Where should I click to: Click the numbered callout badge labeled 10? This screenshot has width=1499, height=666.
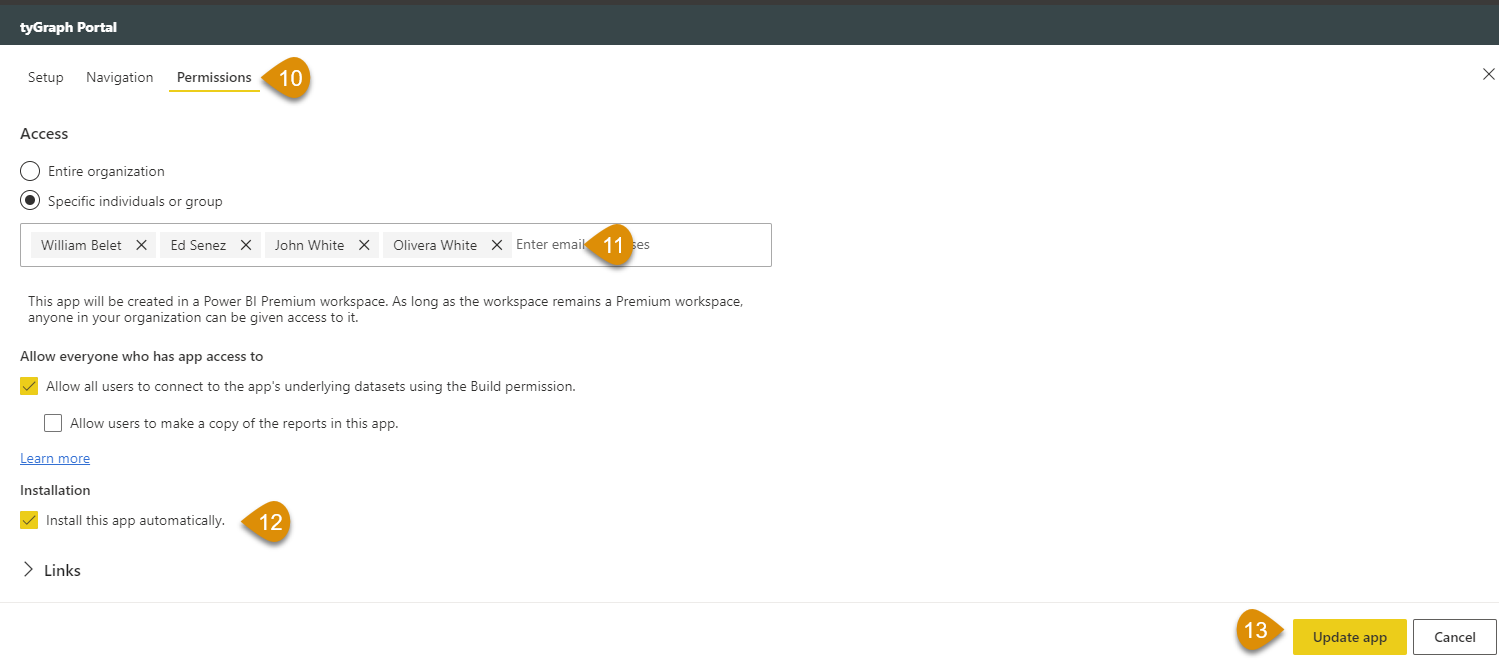[x=289, y=78]
